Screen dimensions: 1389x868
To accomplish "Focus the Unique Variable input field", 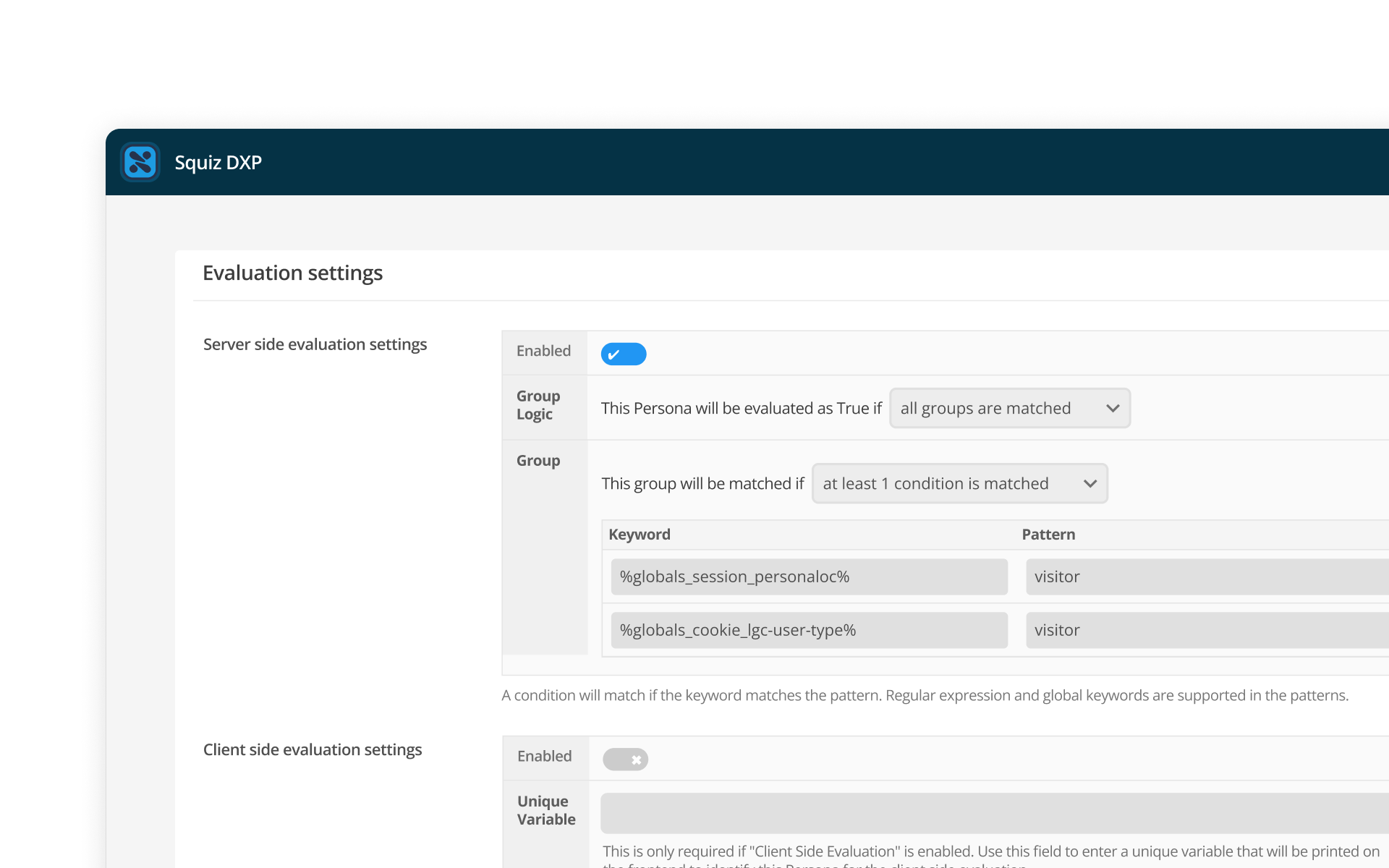I will click(995, 813).
